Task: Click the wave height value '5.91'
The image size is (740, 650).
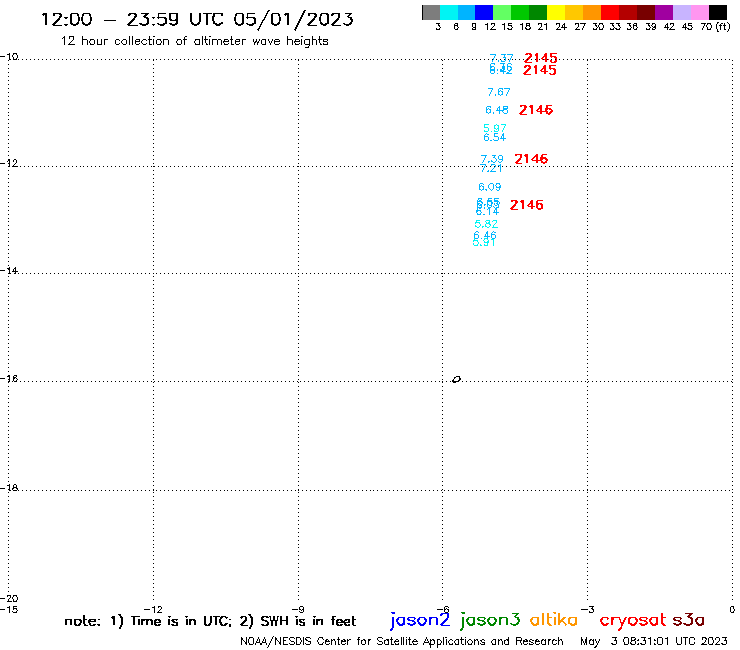Action: pos(484,243)
